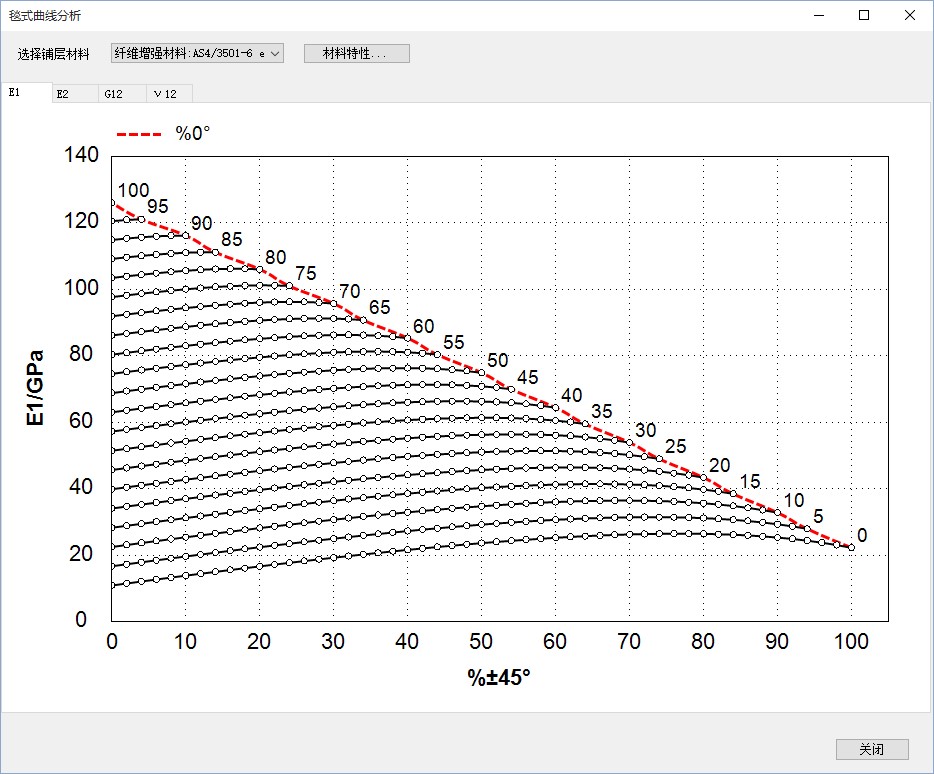Viewport: 934px width, 774px height.
Task: Click the %±45° horizontal axis title
Action: (x=499, y=677)
